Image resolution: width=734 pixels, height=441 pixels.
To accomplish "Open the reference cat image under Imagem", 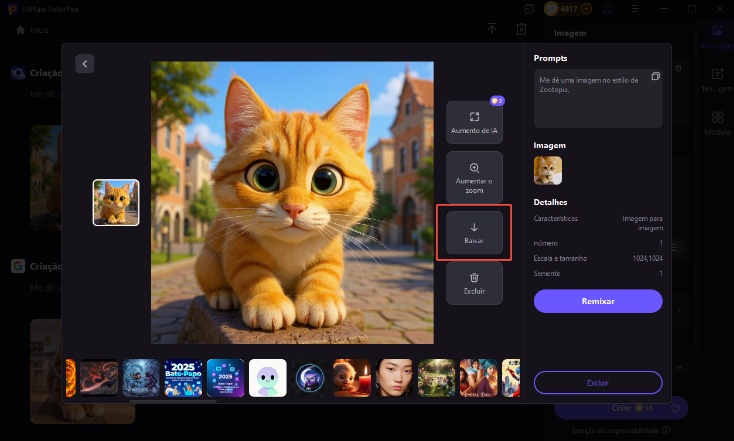I will pos(548,170).
